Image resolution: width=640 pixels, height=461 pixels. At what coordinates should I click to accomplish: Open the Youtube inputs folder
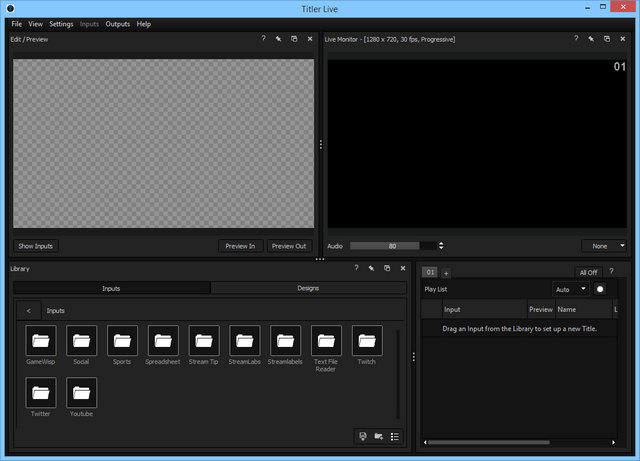81,393
